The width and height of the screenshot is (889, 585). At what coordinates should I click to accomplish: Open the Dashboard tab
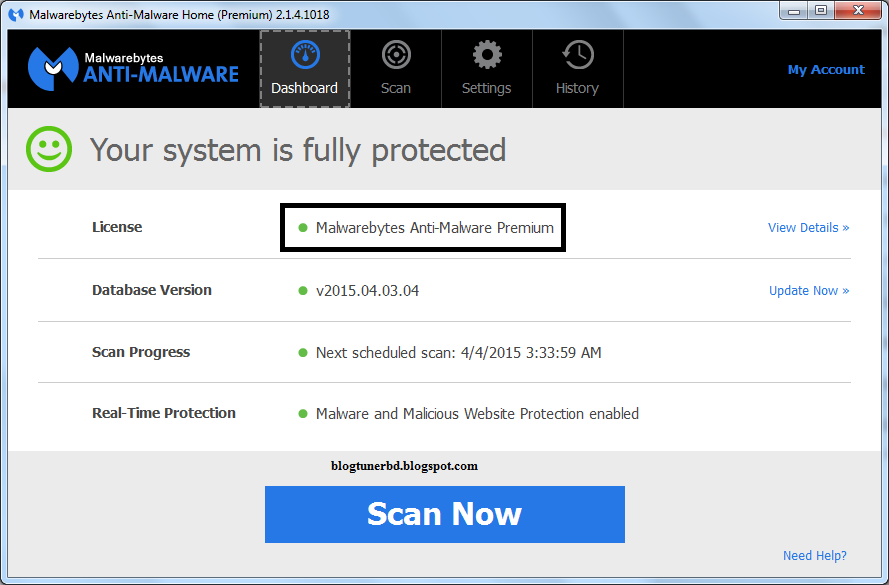305,69
